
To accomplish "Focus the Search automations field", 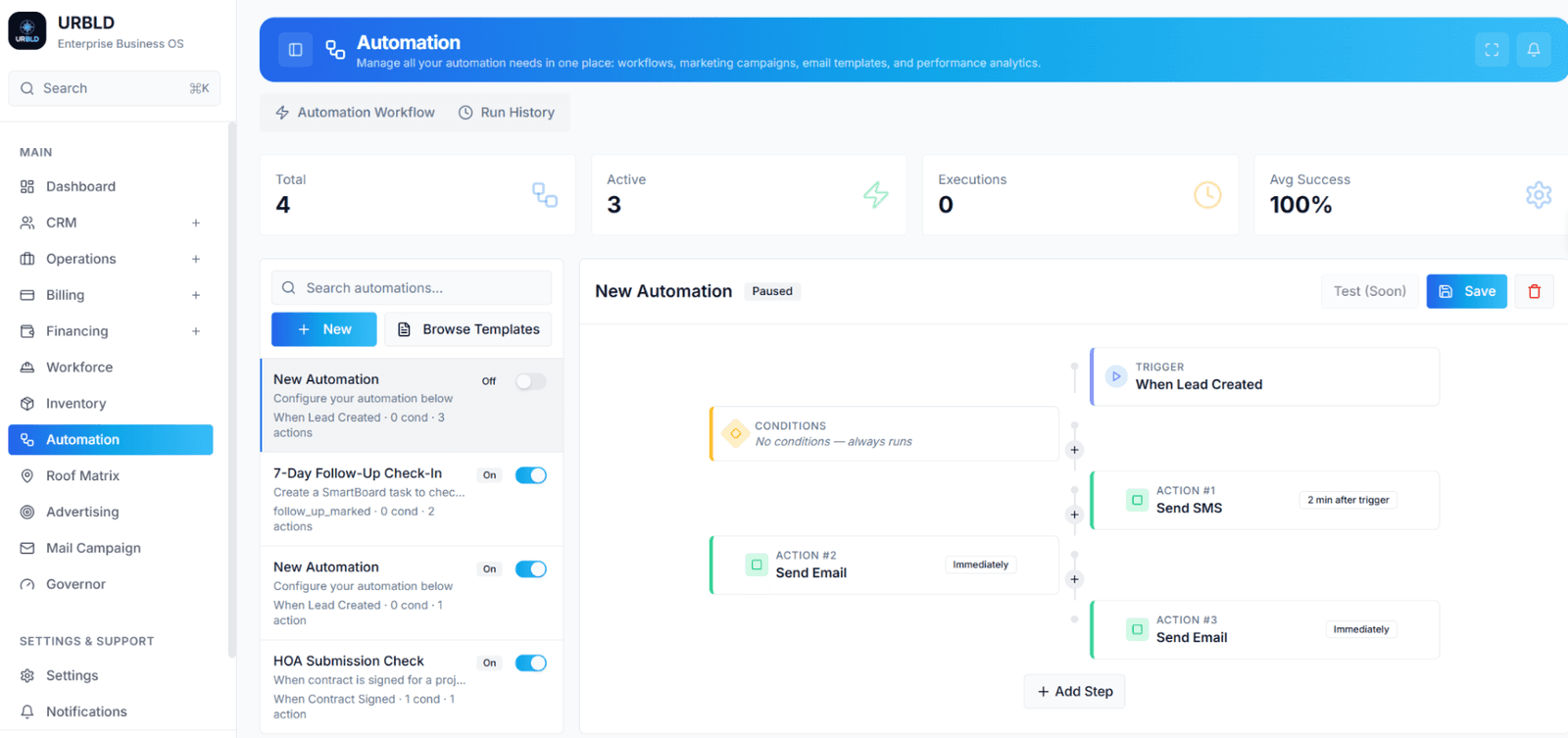I will (412, 288).
